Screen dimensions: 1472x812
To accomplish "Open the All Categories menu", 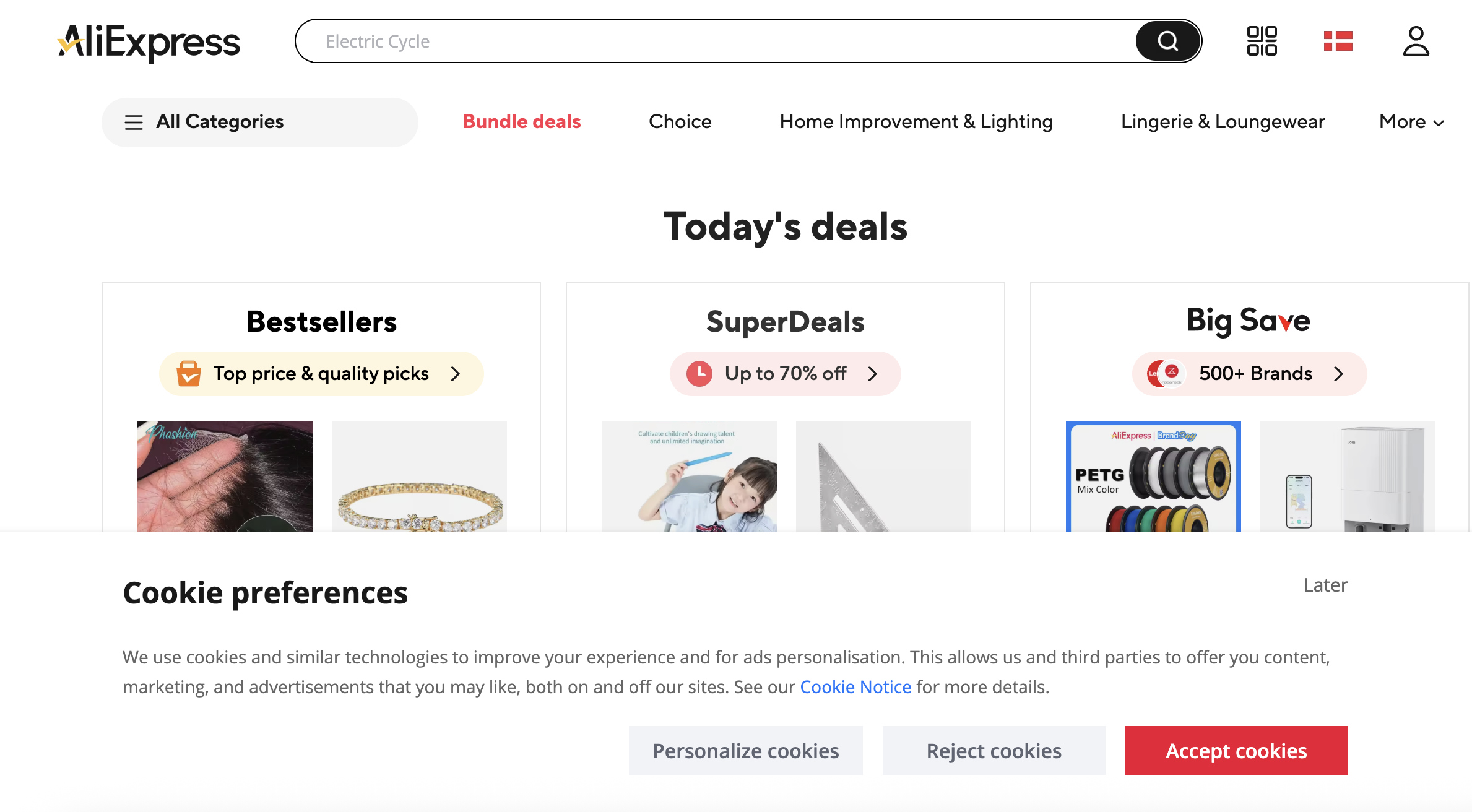I will (x=220, y=122).
